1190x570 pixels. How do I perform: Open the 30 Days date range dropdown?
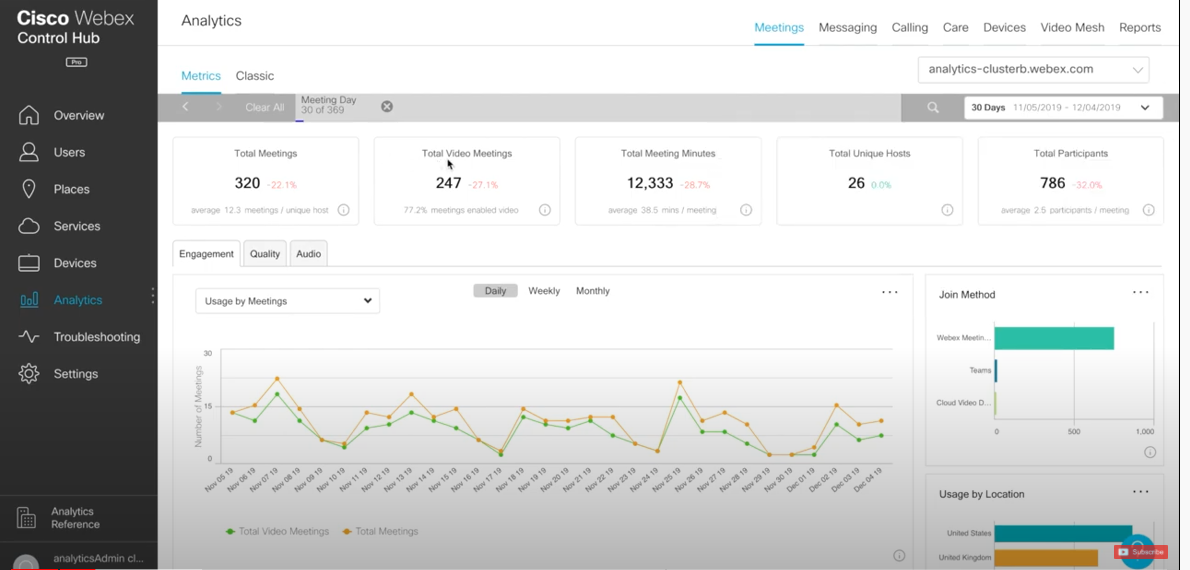point(1063,107)
